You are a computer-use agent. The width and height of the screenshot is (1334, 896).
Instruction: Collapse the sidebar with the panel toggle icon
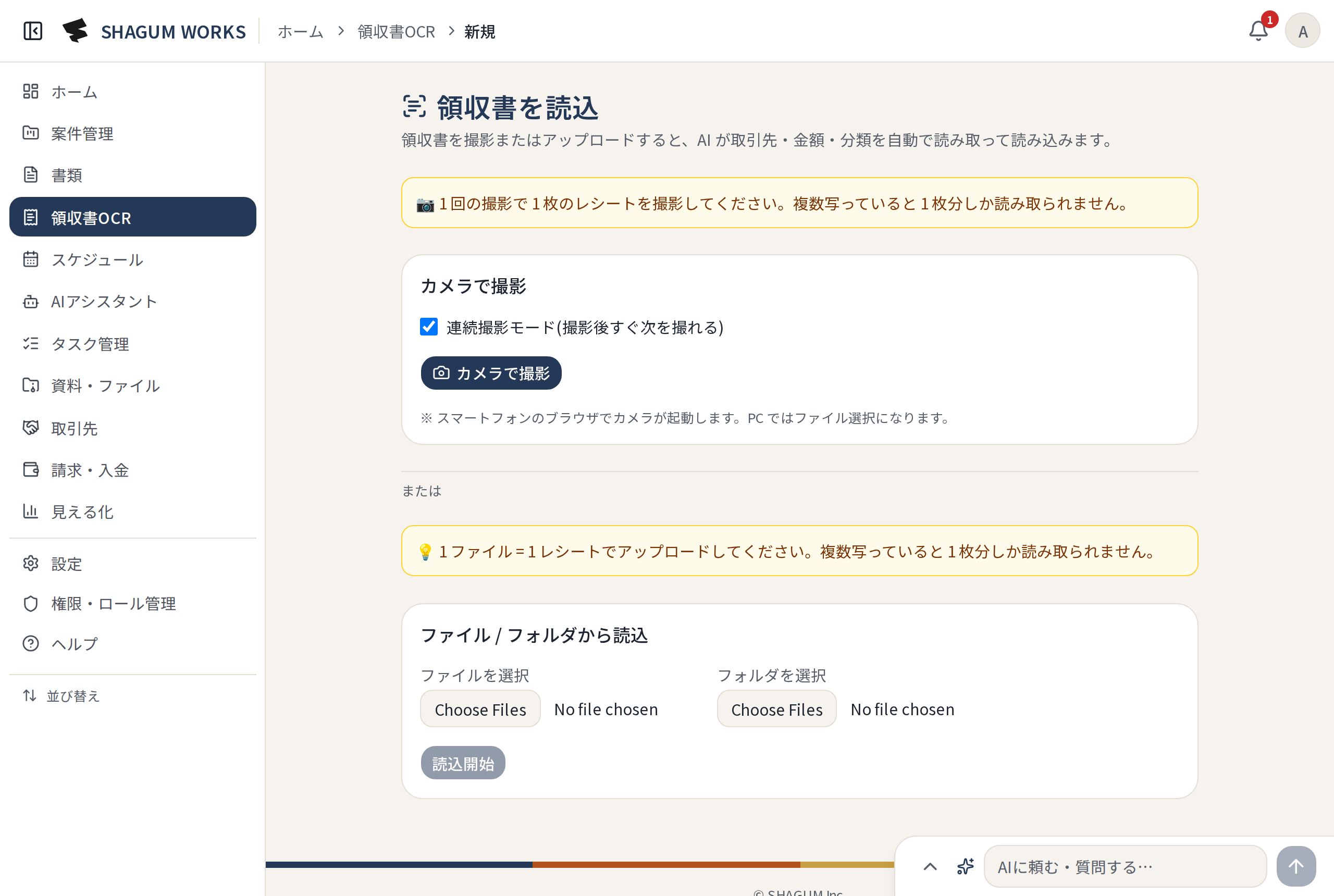click(33, 31)
